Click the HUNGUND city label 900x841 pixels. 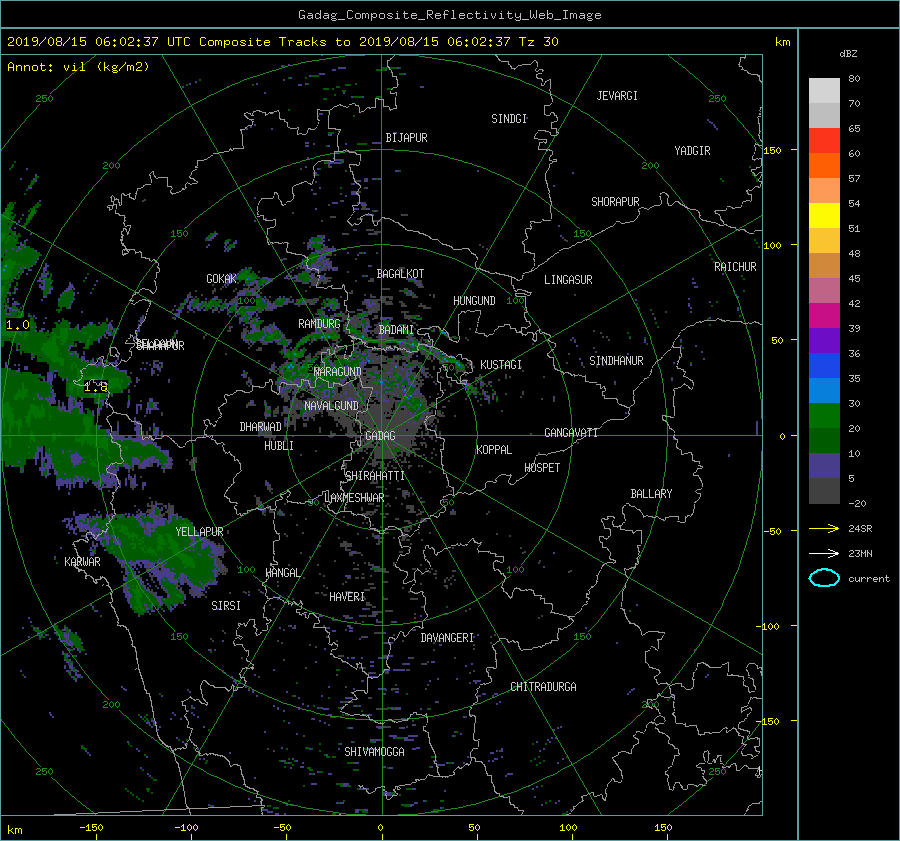pos(474,300)
